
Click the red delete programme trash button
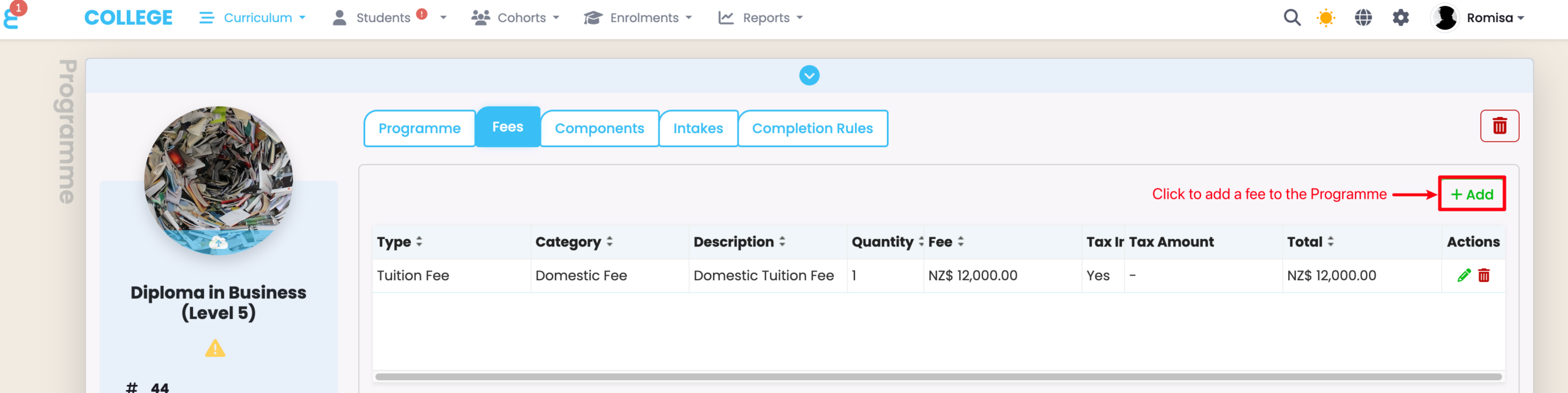pos(1499,126)
